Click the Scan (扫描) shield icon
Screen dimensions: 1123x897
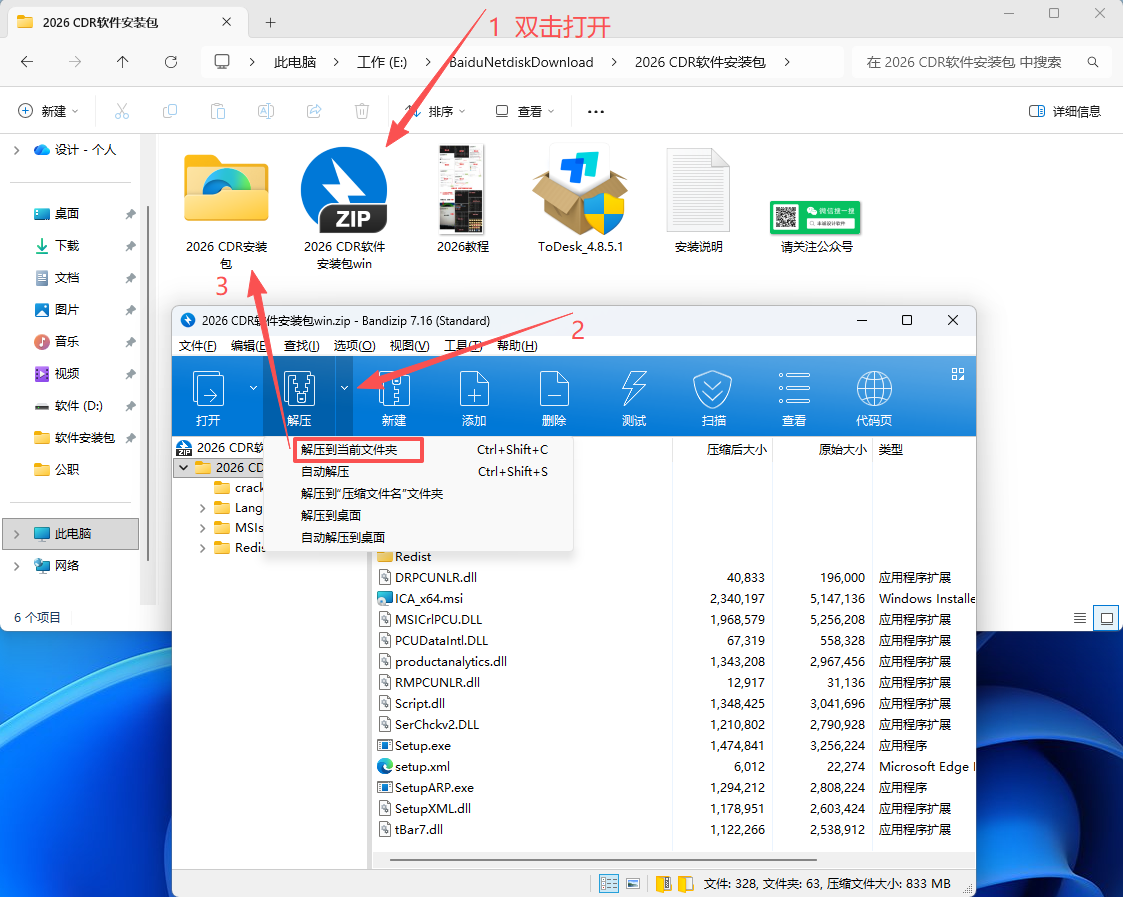coord(713,389)
